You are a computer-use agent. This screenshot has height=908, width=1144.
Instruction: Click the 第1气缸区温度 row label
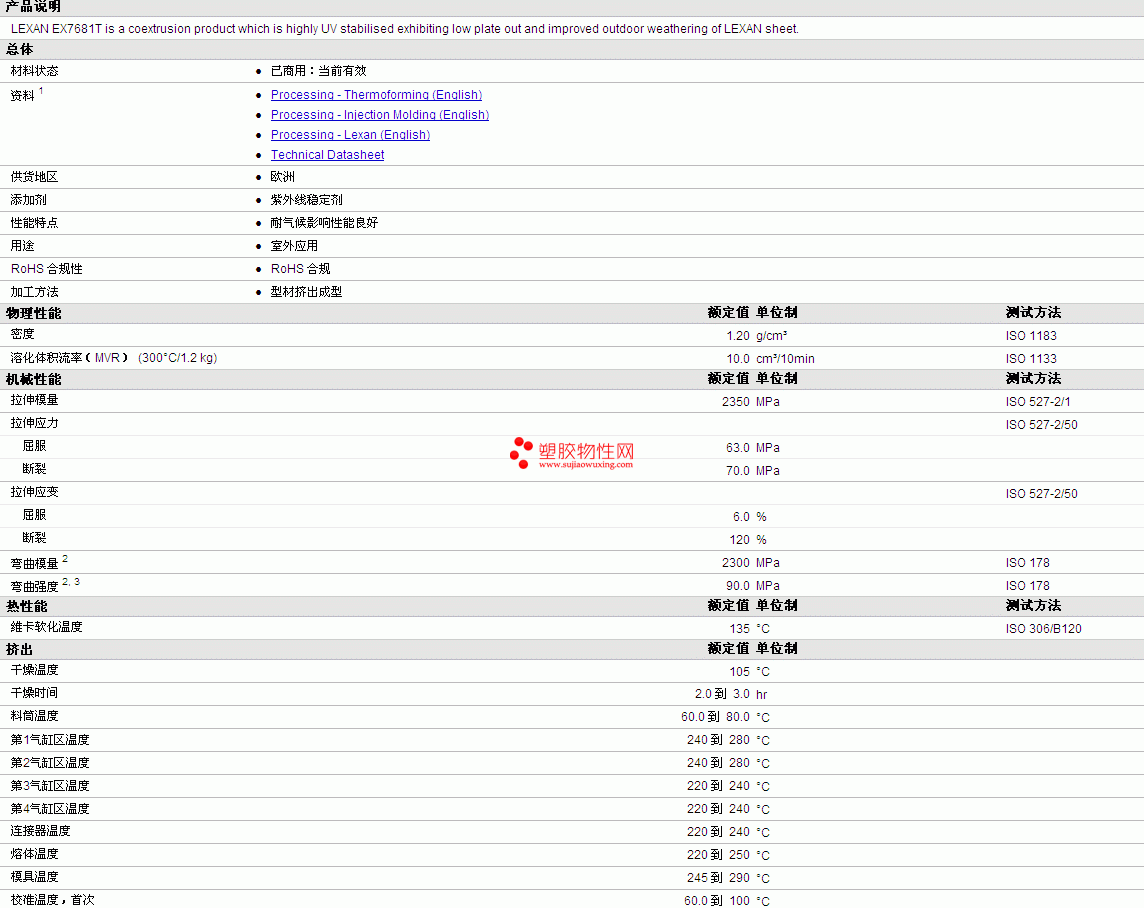50,740
